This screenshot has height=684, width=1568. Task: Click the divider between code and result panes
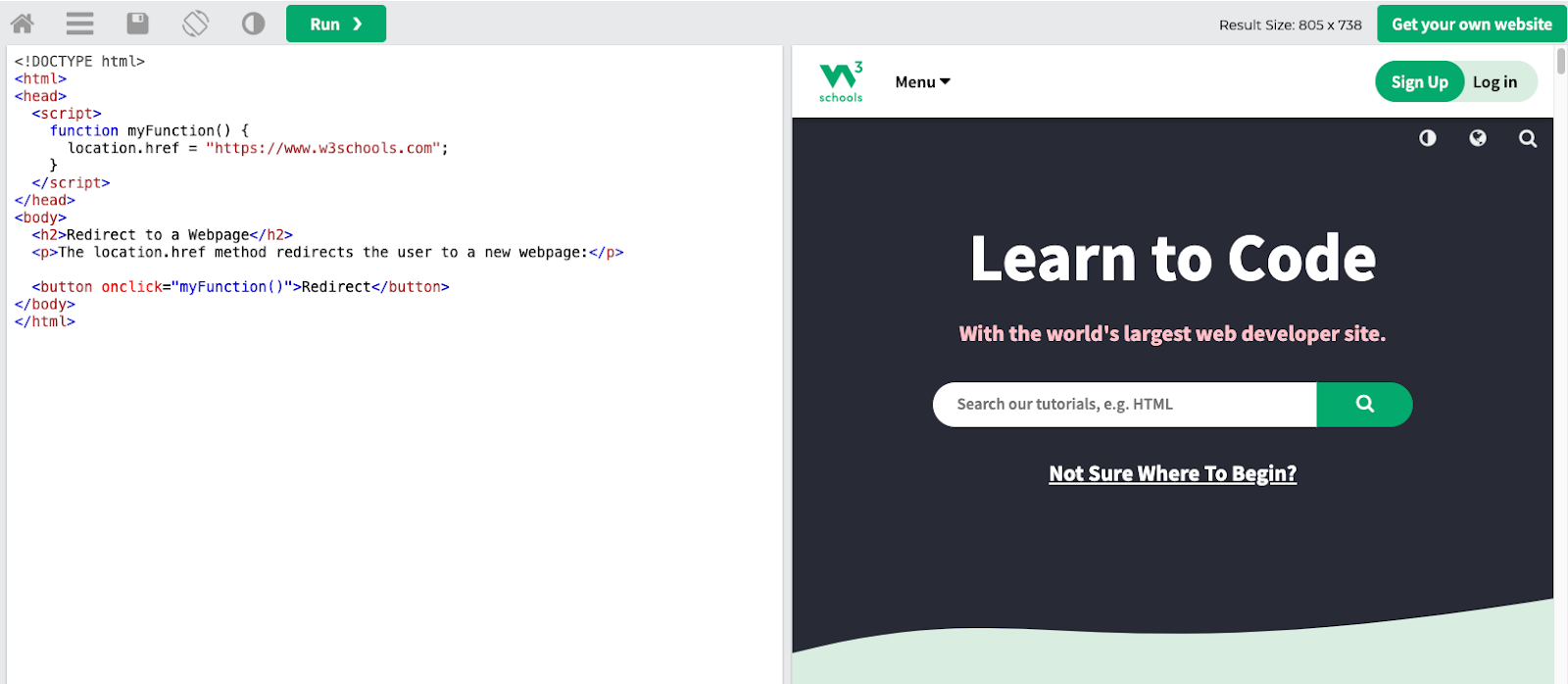(787, 363)
